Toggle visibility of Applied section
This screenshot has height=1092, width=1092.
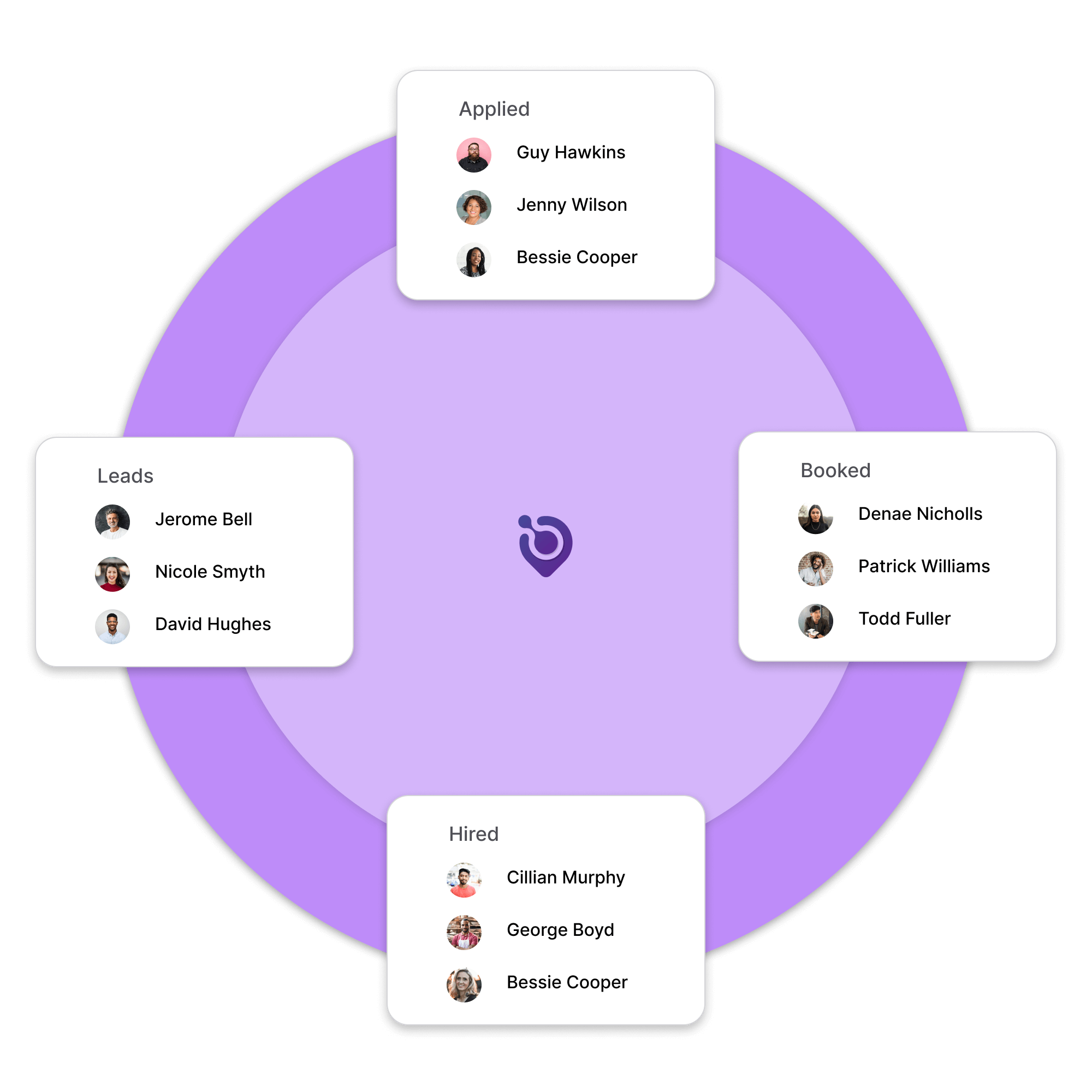click(494, 107)
